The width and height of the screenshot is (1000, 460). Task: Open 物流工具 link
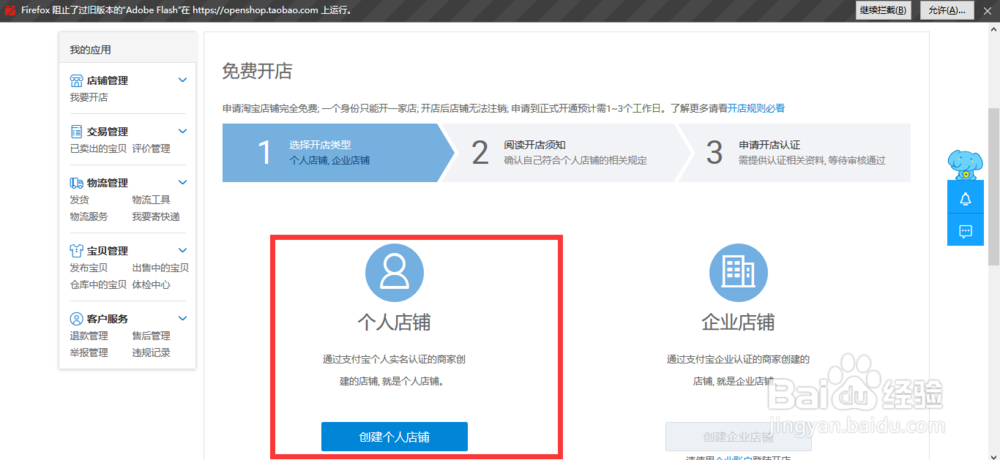[151, 200]
